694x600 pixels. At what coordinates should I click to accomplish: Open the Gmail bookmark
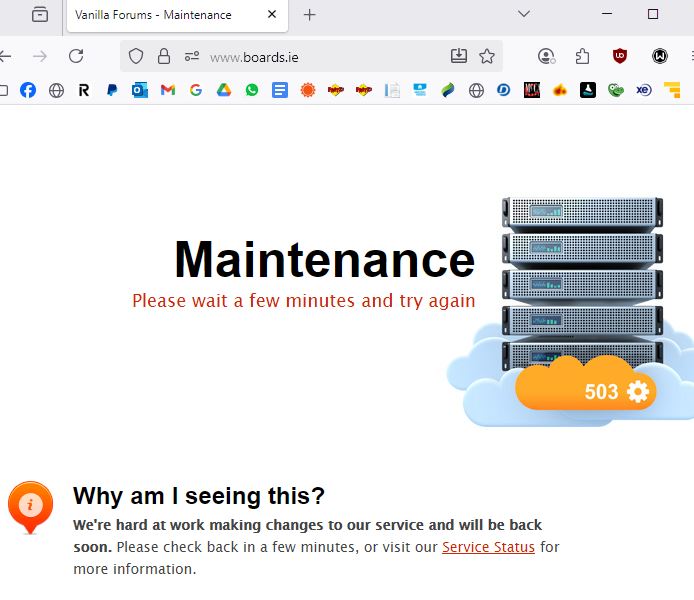[x=168, y=90]
